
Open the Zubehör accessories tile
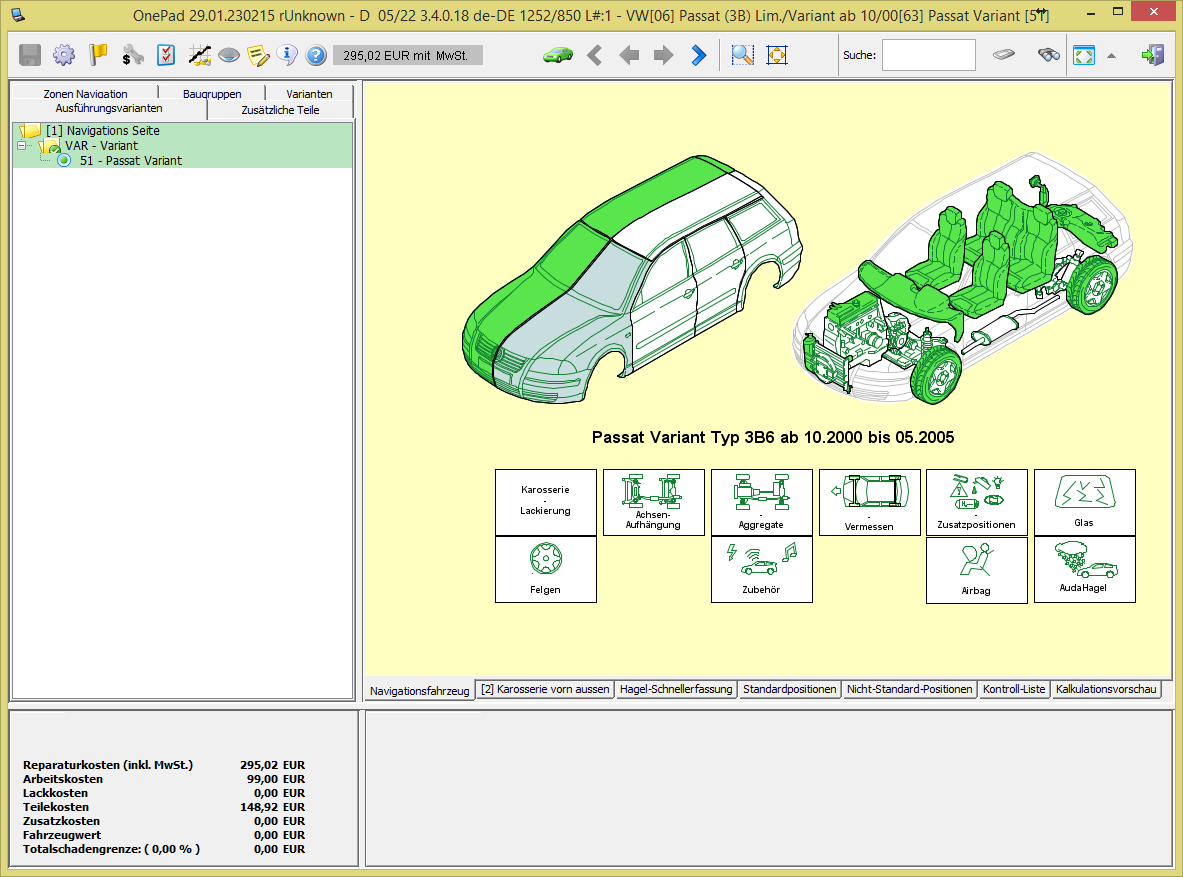[761, 569]
